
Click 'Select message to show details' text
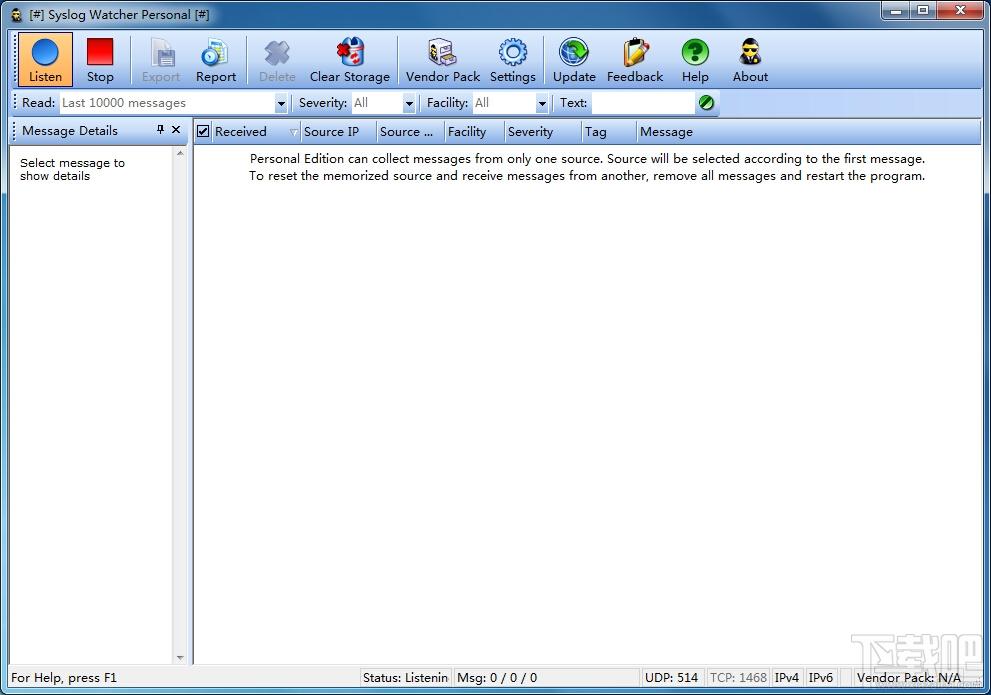[x=72, y=169]
